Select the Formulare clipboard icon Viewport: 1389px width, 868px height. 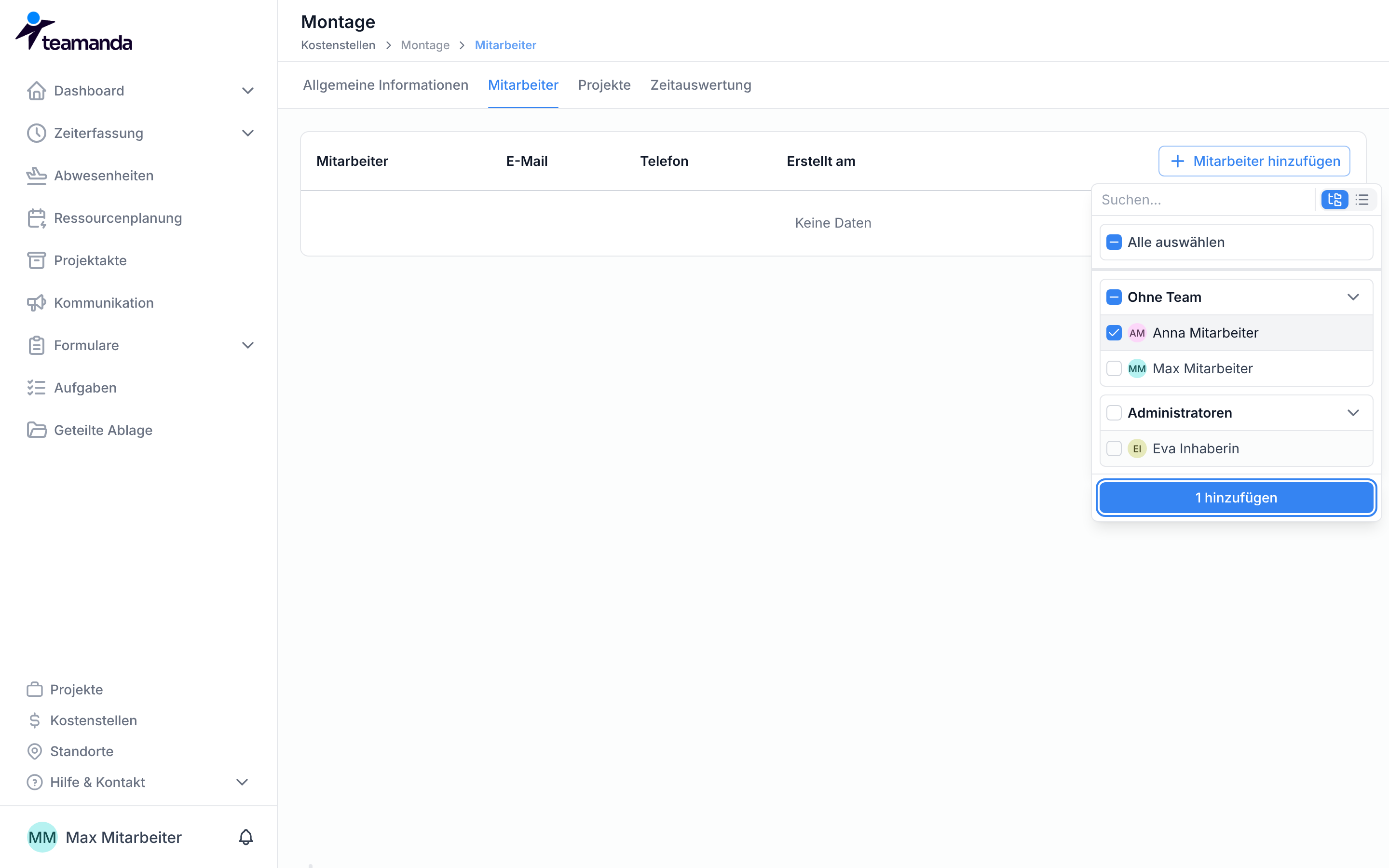pyautogui.click(x=36, y=346)
